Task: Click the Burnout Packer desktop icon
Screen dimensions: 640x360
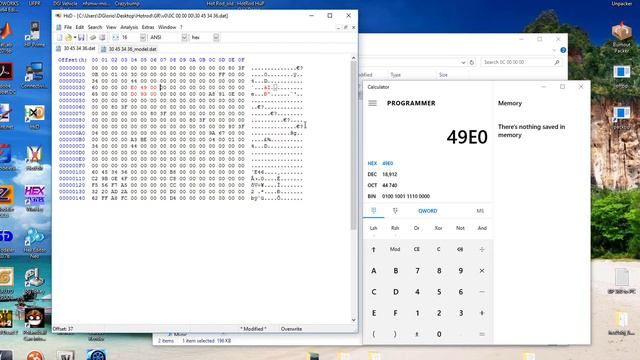Action: tap(622, 38)
